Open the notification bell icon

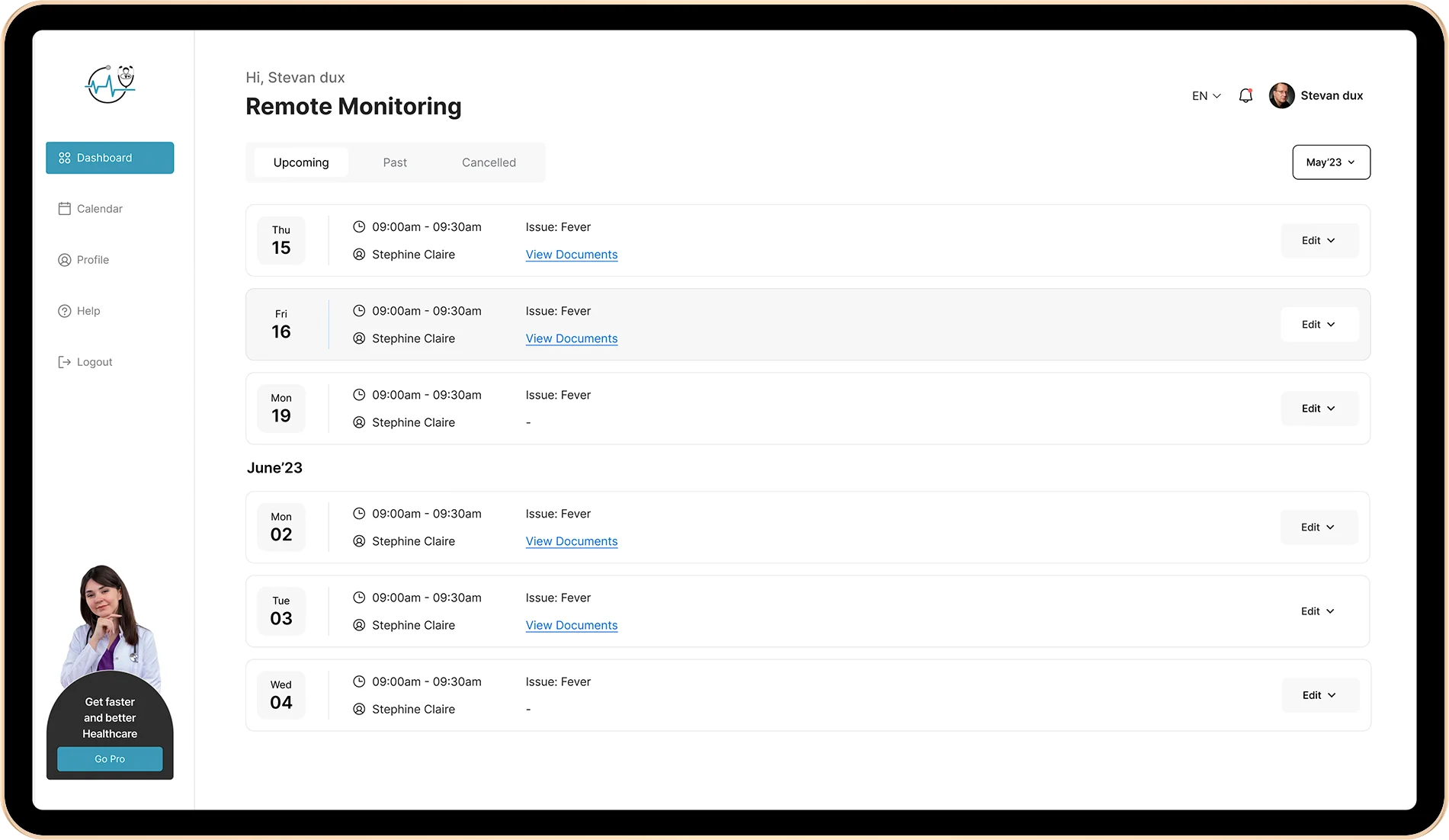1245,95
